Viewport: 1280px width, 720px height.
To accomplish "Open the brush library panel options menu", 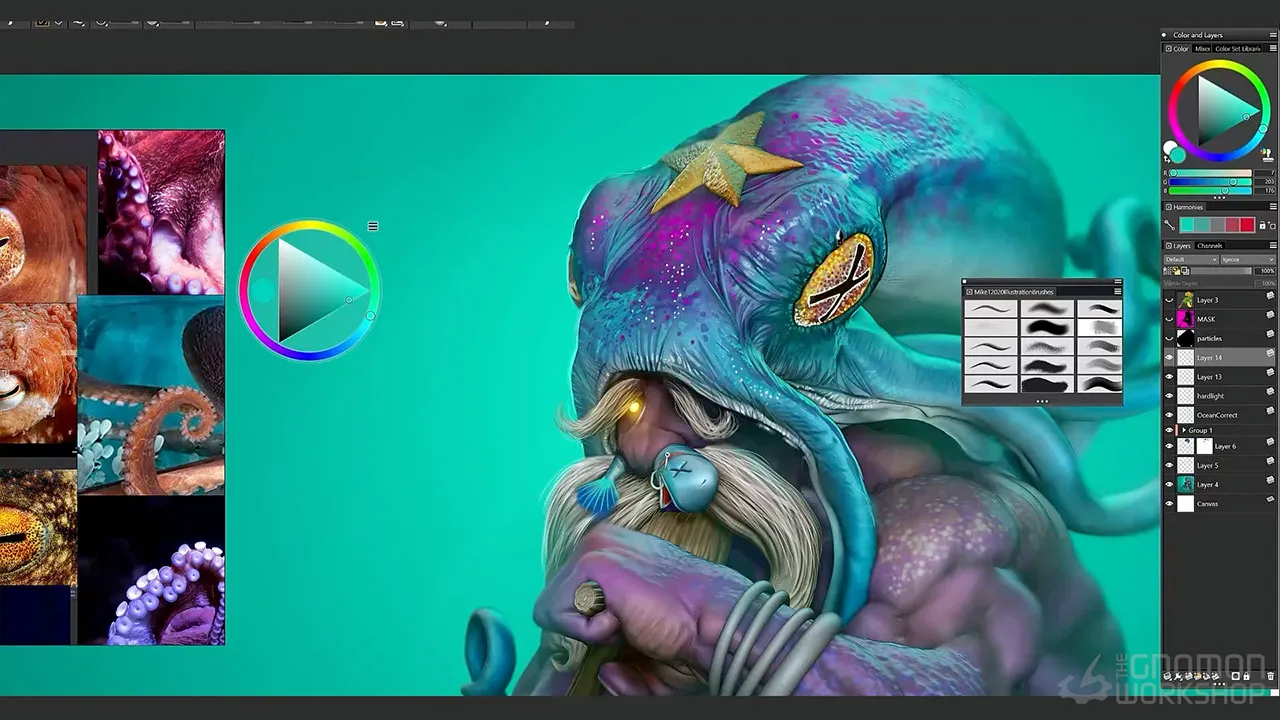I will point(1117,292).
